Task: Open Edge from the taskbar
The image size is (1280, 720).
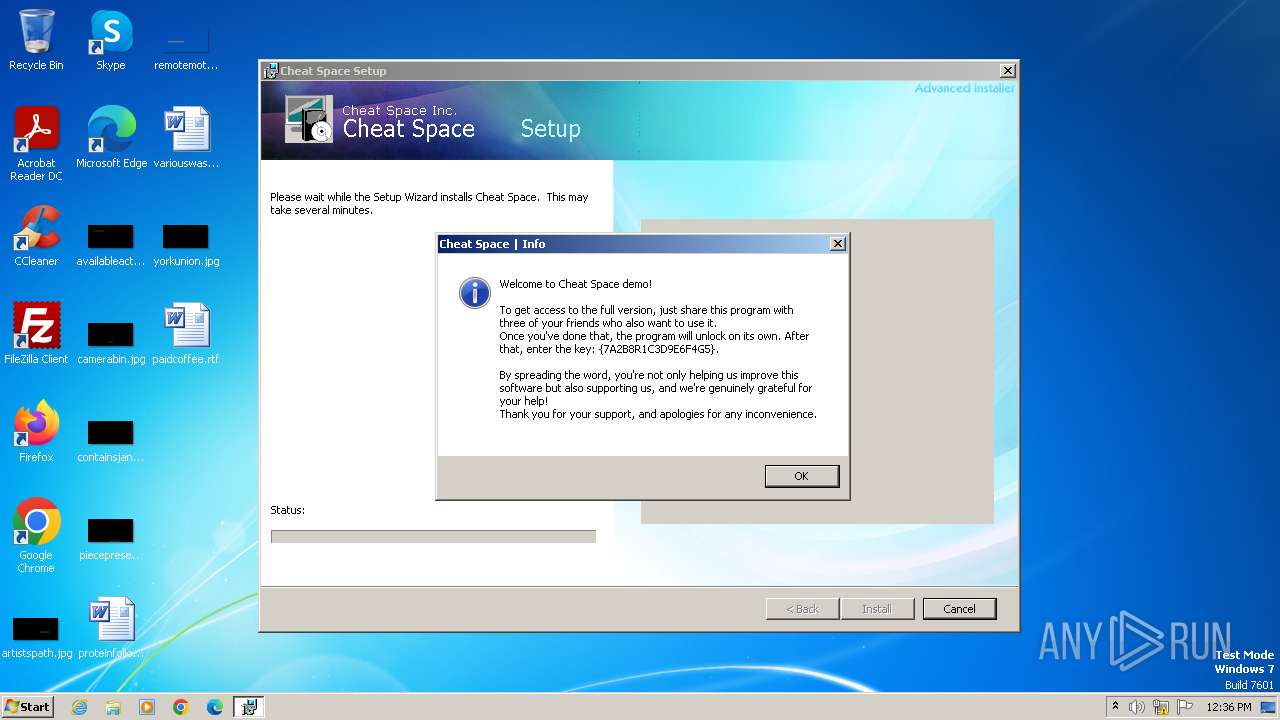Action: click(x=215, y=707)
